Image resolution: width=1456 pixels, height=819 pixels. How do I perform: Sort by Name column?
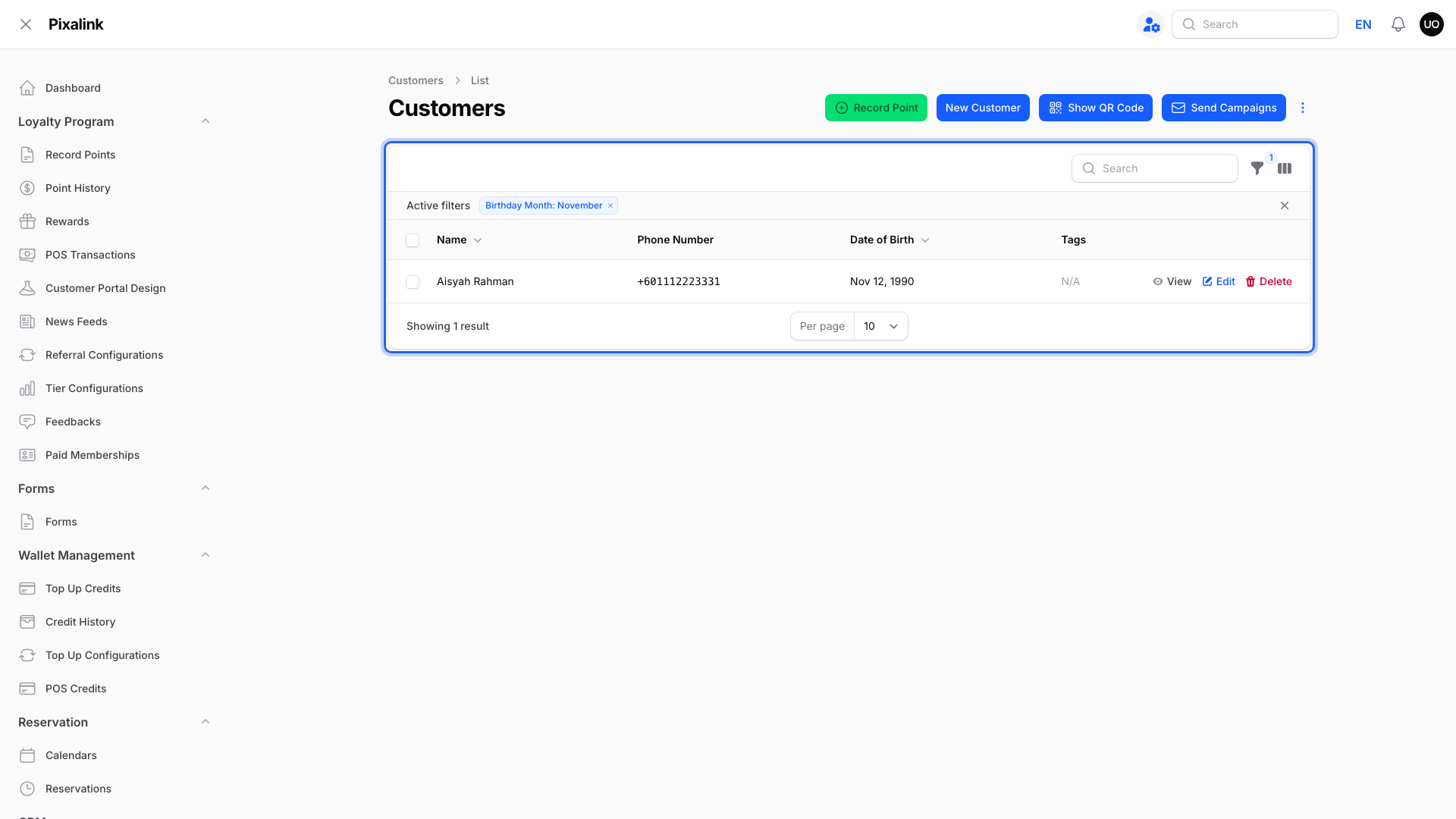[x=460, y=240]
